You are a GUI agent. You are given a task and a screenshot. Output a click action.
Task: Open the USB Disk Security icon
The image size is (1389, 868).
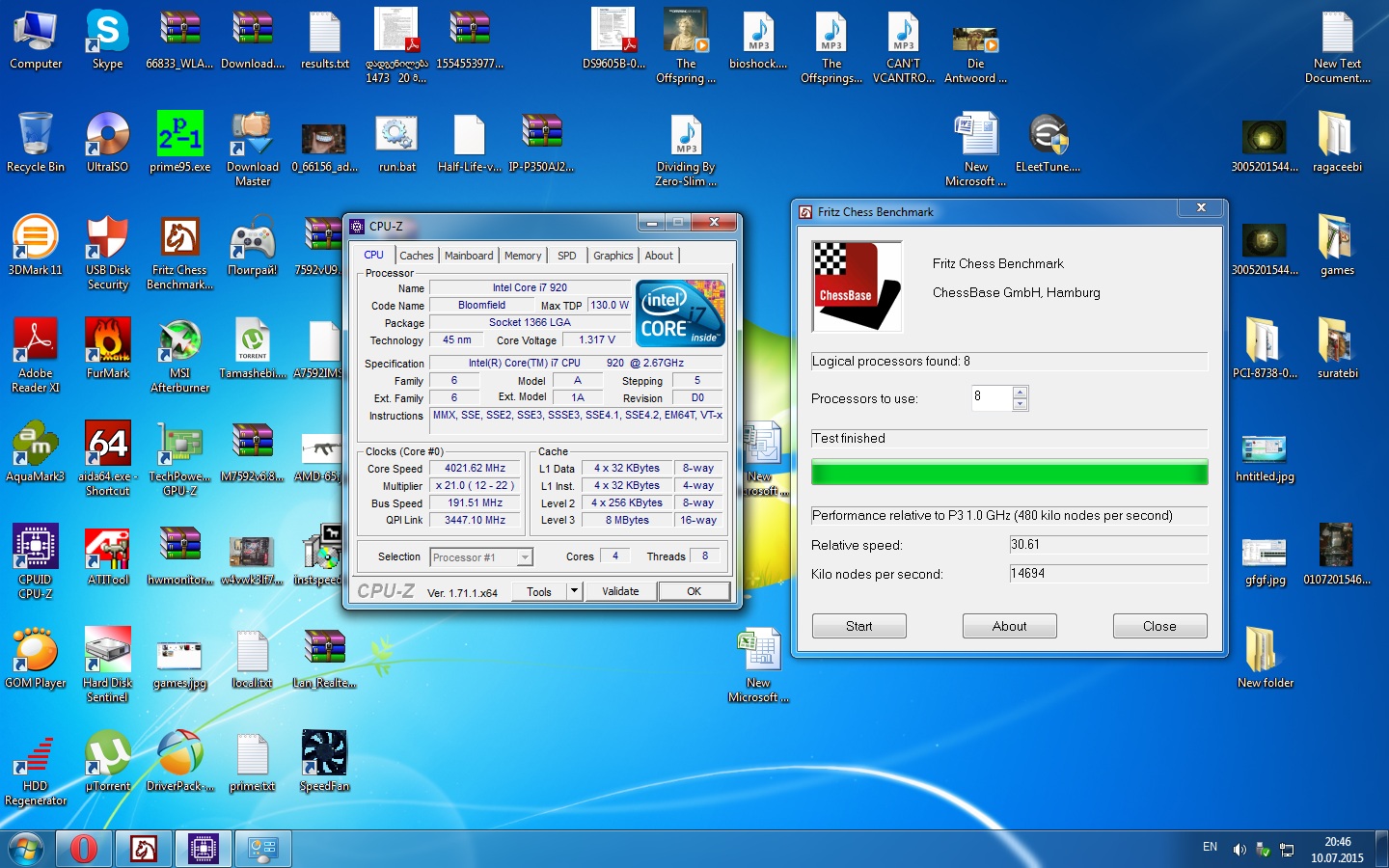click(107, 253)
